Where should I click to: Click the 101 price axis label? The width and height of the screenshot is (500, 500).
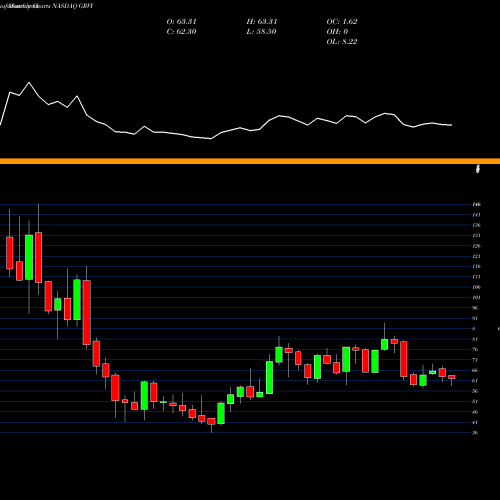point(476,297)
